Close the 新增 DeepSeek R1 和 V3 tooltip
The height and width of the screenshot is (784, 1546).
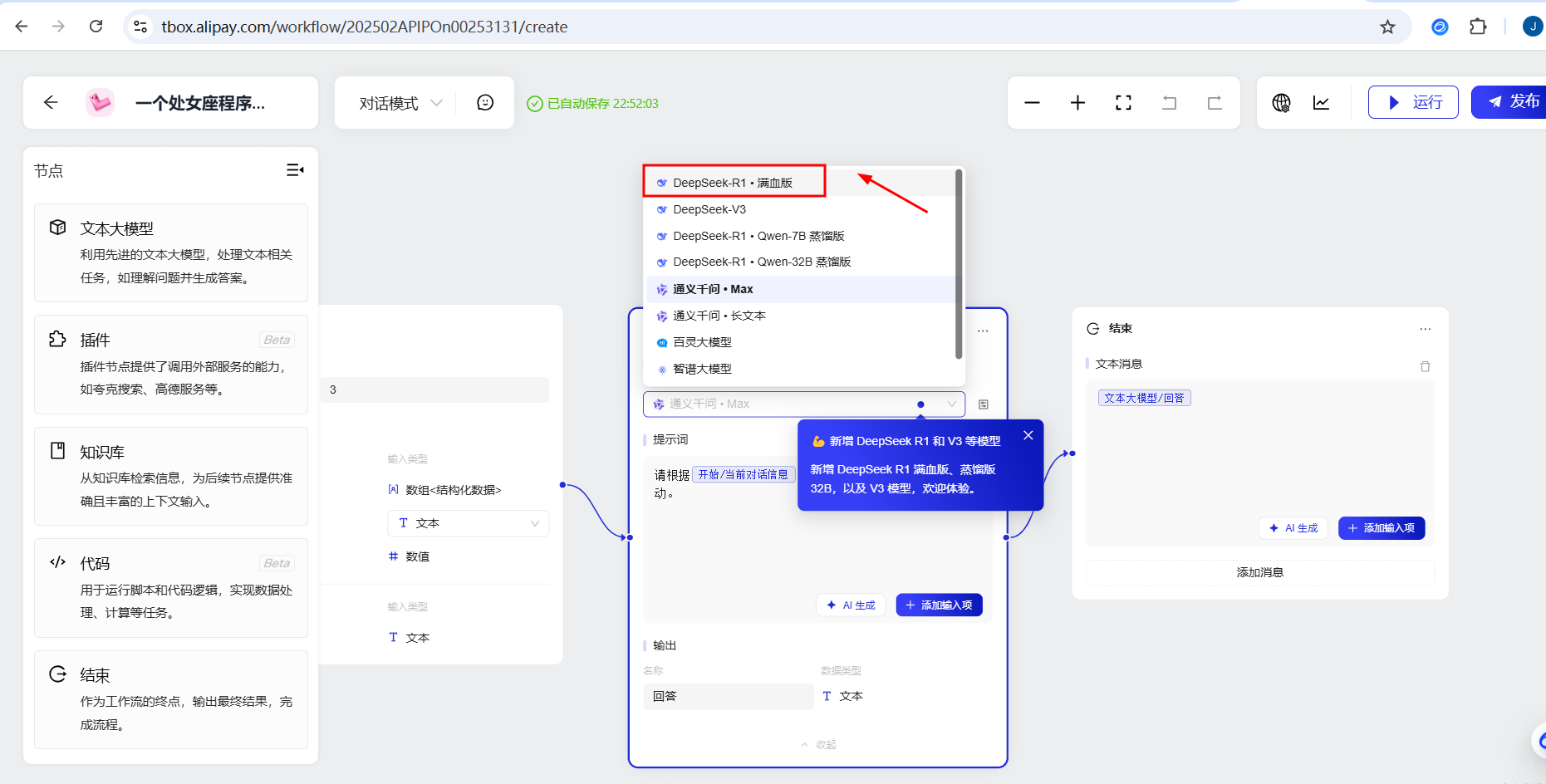(x=1028, y=435)
